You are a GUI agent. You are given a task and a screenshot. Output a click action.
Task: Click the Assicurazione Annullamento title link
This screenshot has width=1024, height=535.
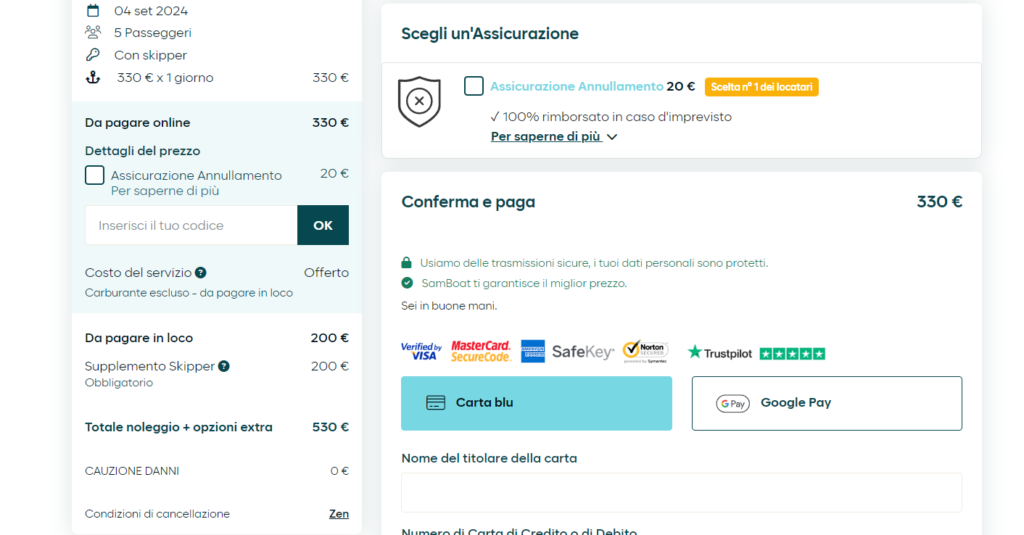tap(576, 87)
